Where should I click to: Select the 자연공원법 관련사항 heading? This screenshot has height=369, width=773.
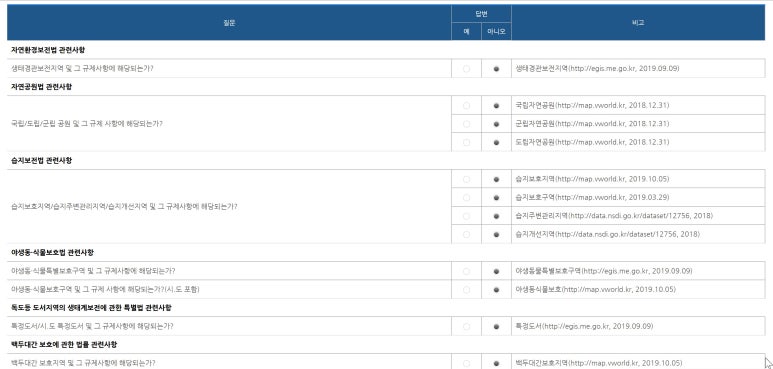[x=41, y=87]
